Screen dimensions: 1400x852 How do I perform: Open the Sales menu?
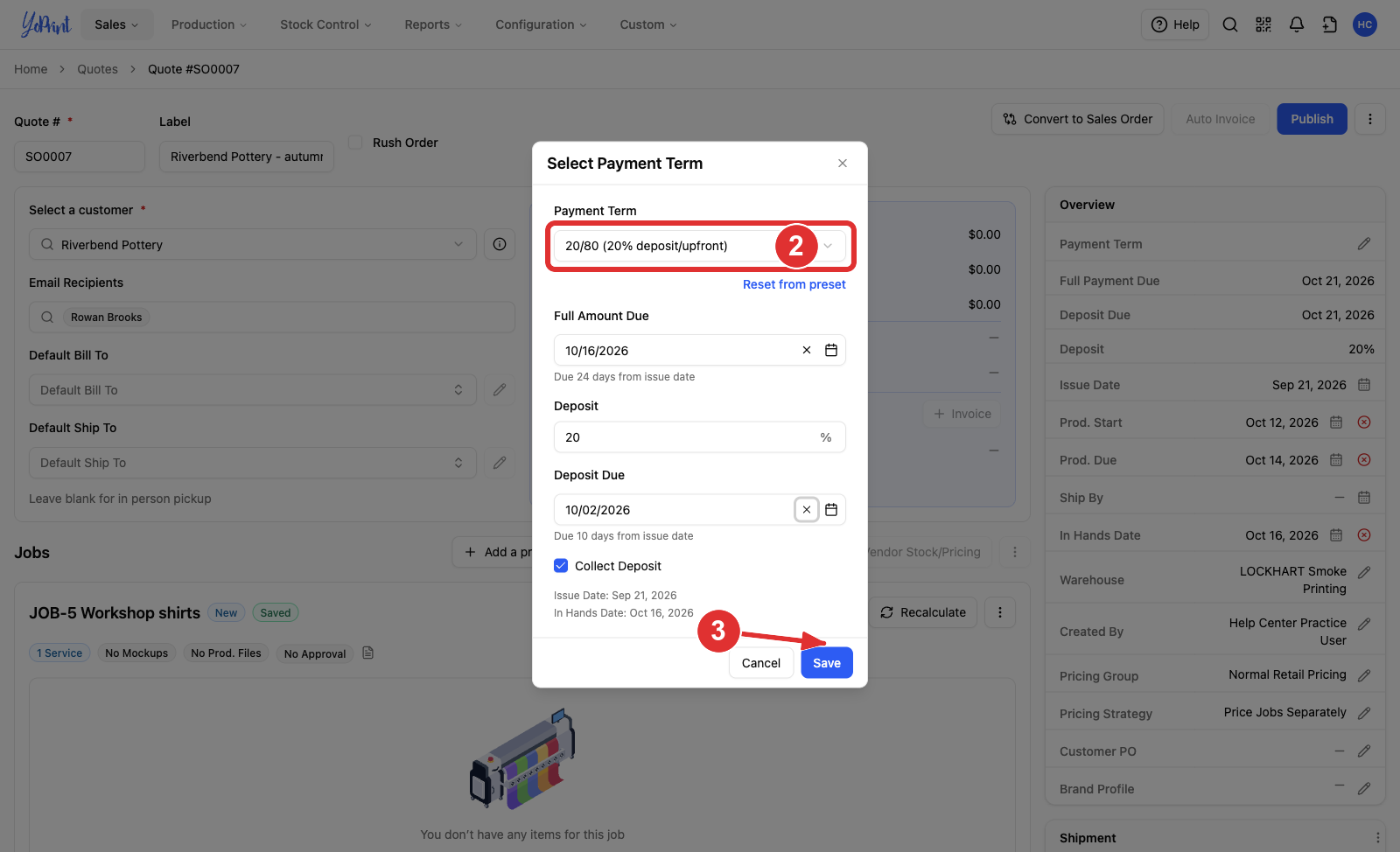click(117, 24)
